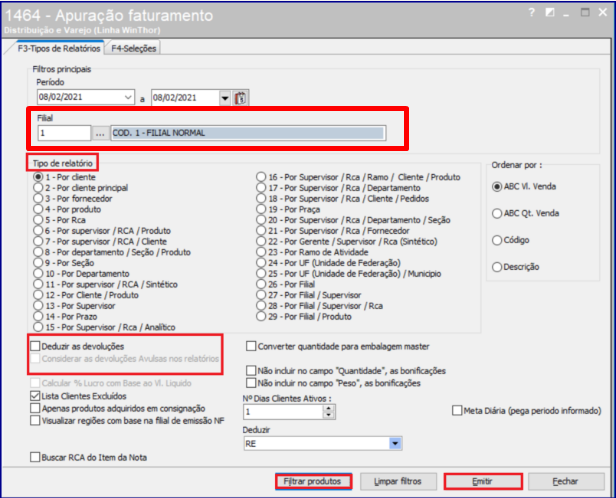
Task: Click the Limpar filtros button
Action: (x=397, y=481)
